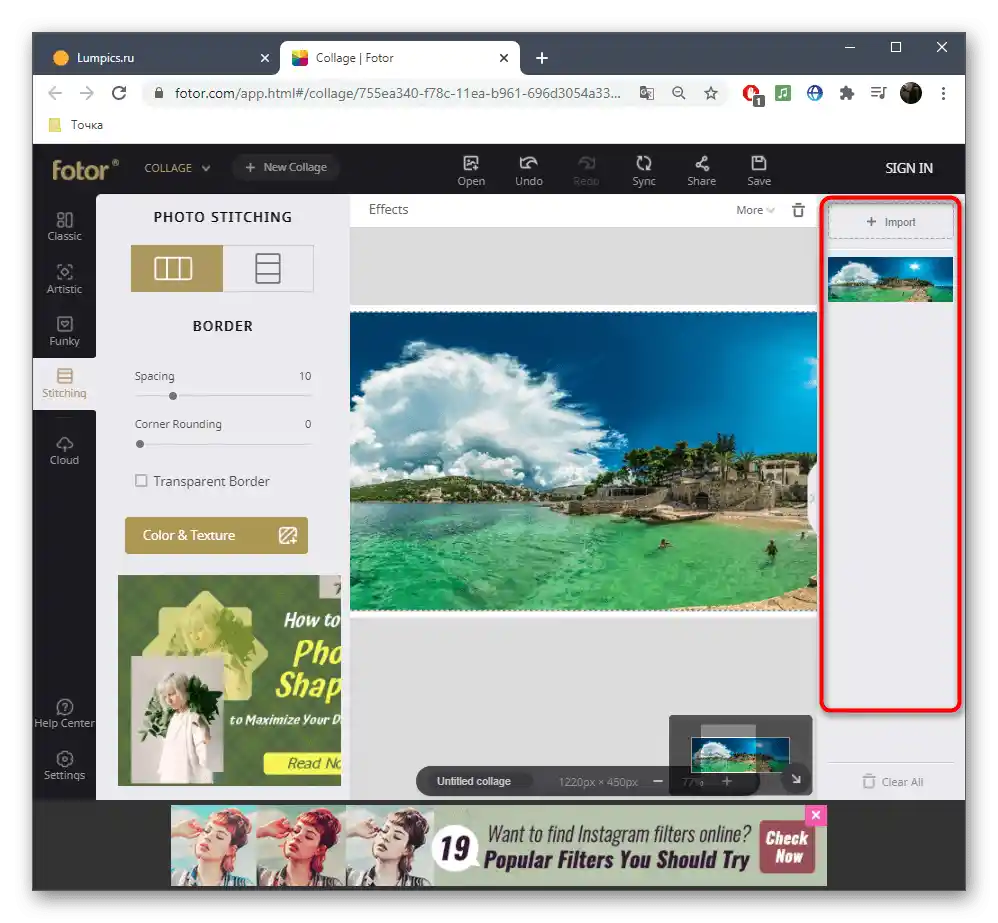Screen dimensions: 998x923
Task: Click the Fotor logo
Action: 84,169
